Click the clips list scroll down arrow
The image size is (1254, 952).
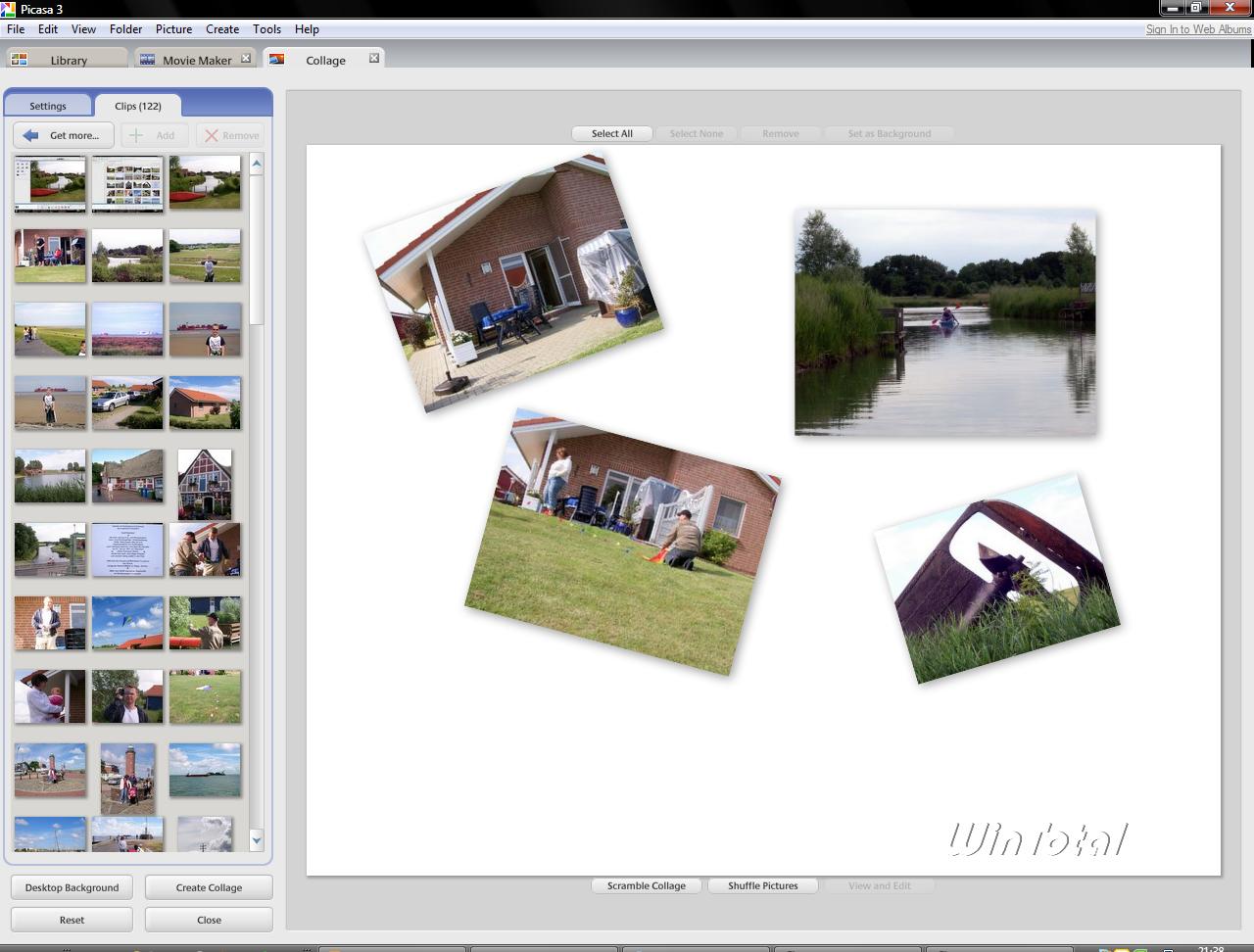[257, 839]
